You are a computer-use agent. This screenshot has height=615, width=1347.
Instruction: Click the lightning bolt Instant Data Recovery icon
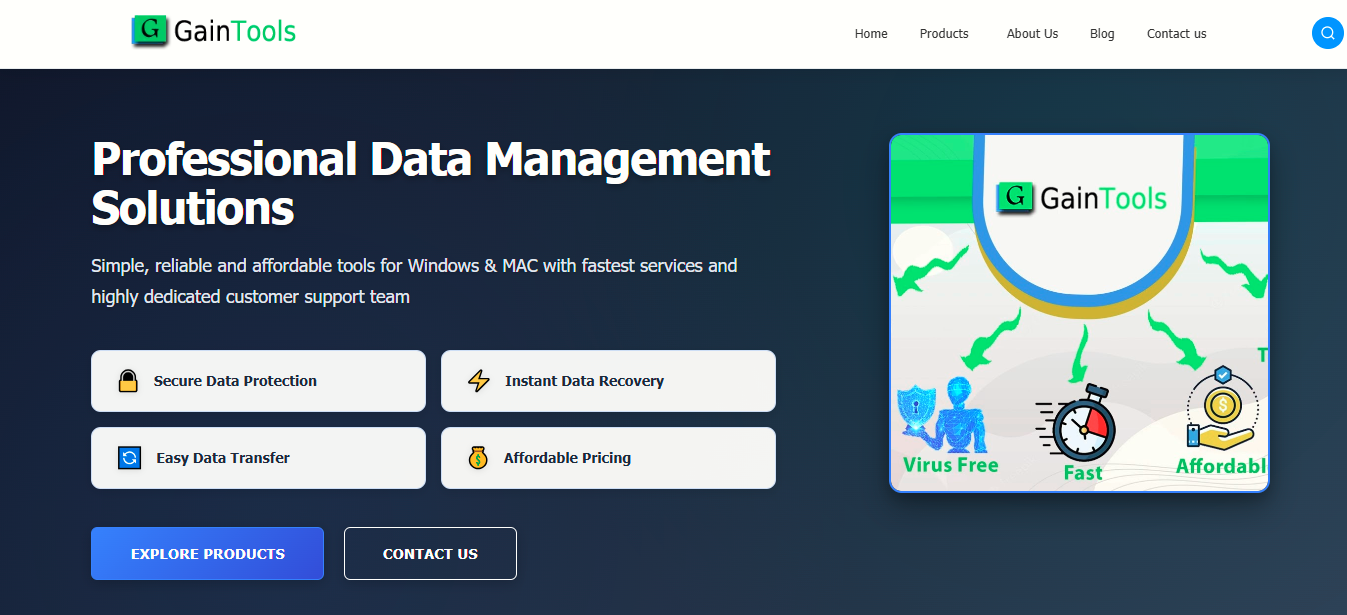pos(479,381)
